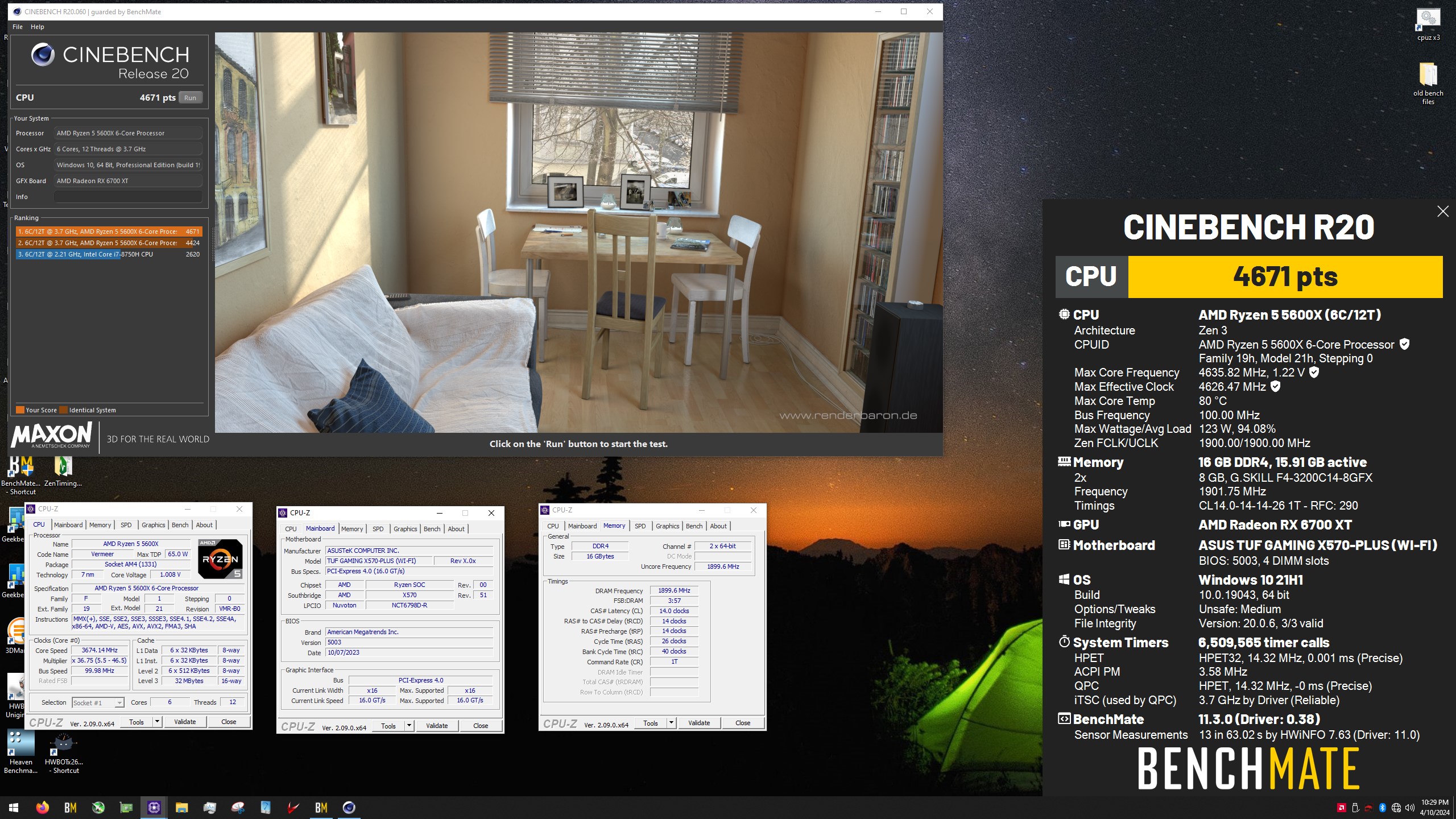The width and height of the screenshot is (1456, 819).
Task: Open the old bench files folder
Action: 1428,83
